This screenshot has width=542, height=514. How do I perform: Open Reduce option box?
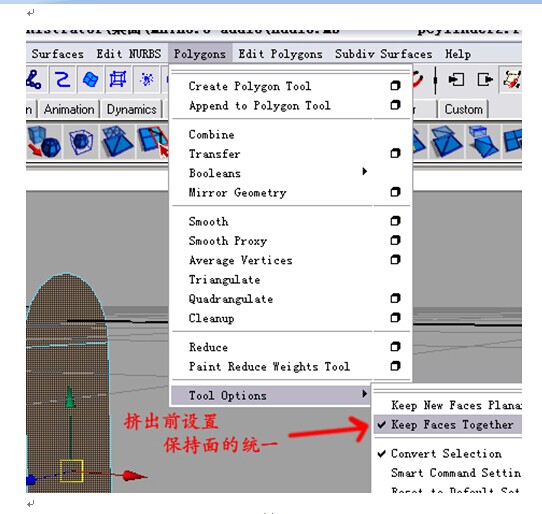395,346
